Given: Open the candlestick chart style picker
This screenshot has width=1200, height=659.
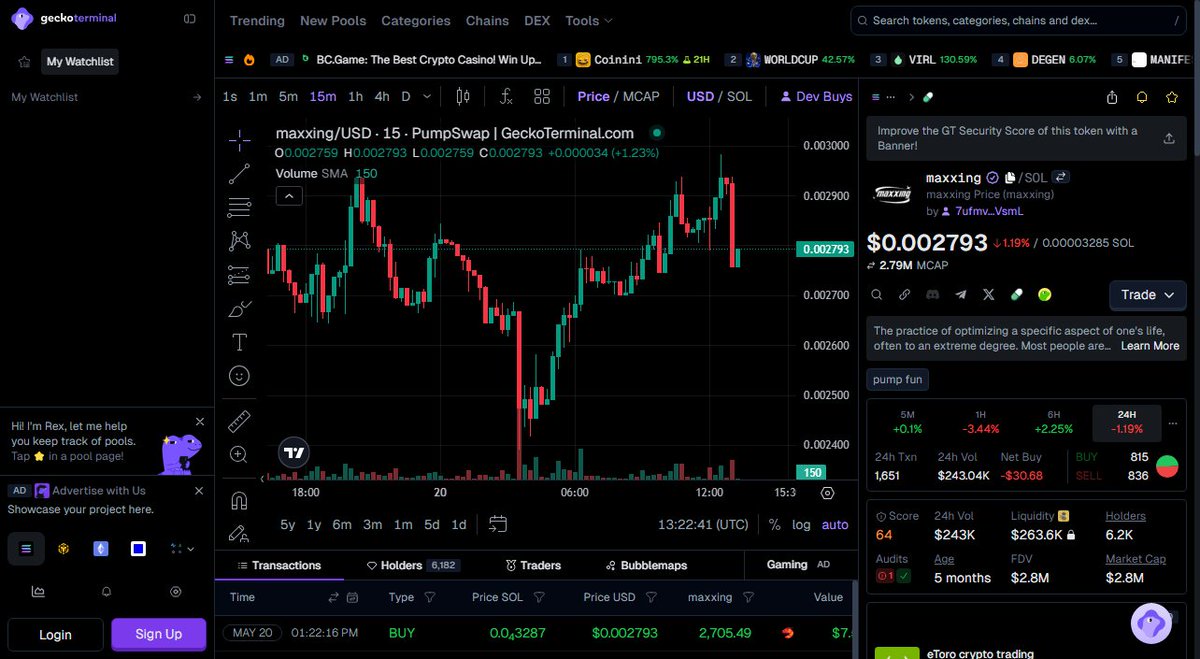Looking at the screenshot, I should (462, 97).
